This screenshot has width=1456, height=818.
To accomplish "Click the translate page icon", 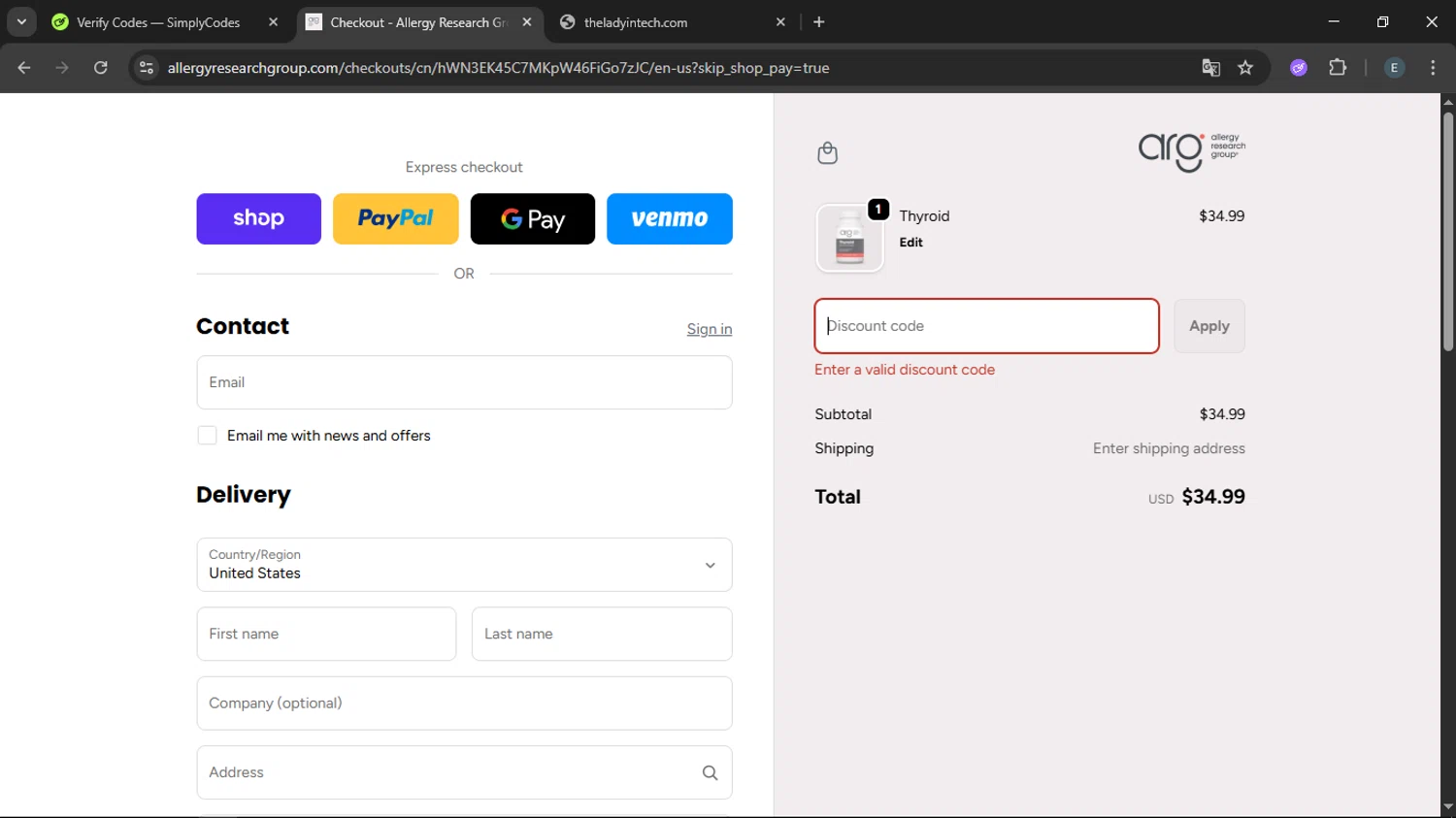I will [x=1210, y=68].
